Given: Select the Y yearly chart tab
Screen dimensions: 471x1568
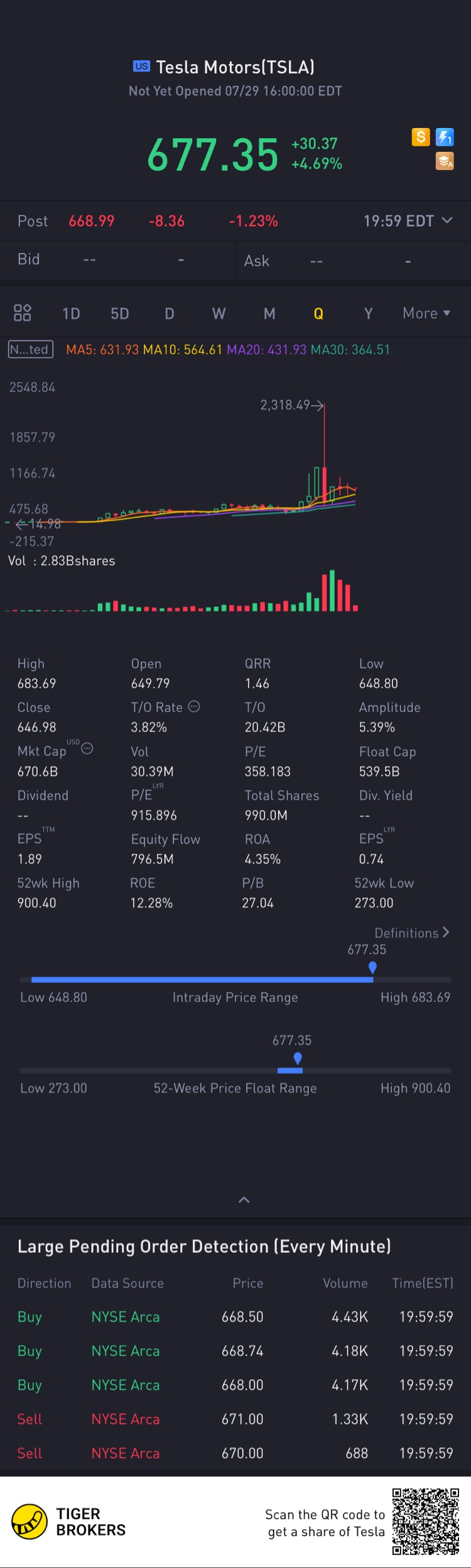Looking at the screenshot, I should tap(369, 313).
